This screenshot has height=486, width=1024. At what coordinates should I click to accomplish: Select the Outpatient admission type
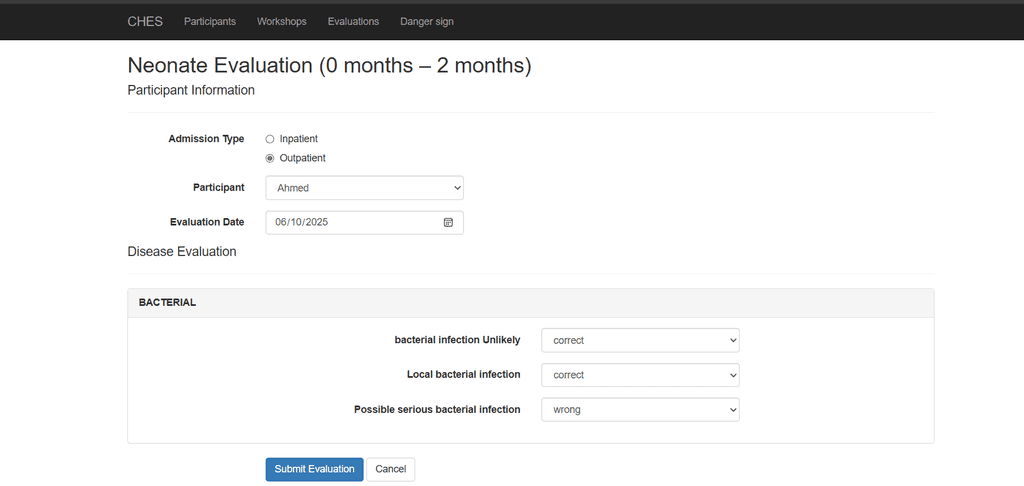tap(270, 158)
